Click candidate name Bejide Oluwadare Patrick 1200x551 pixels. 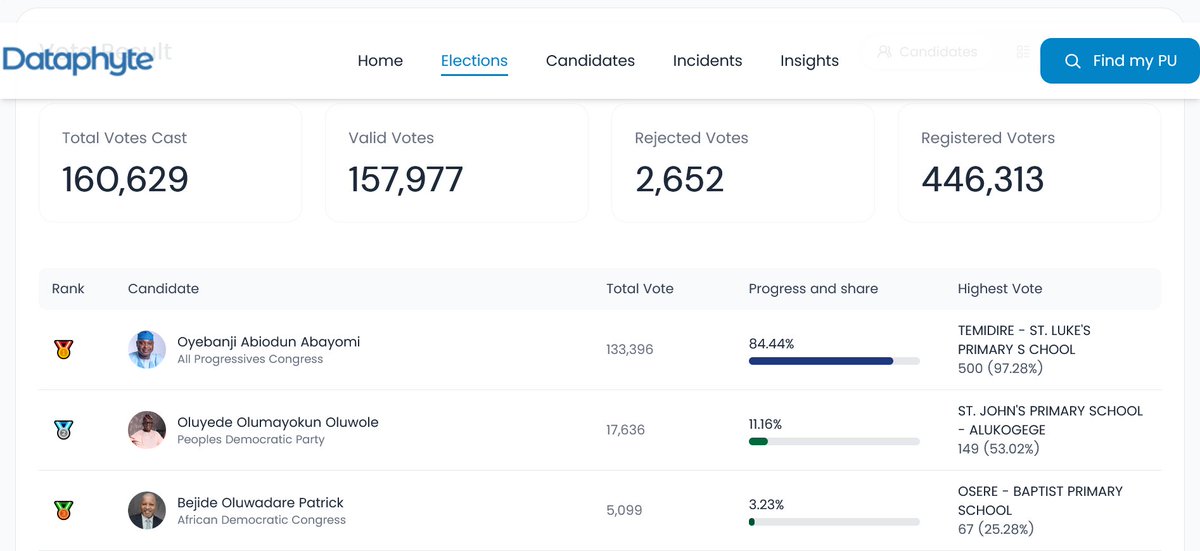(x=260, y=502)
